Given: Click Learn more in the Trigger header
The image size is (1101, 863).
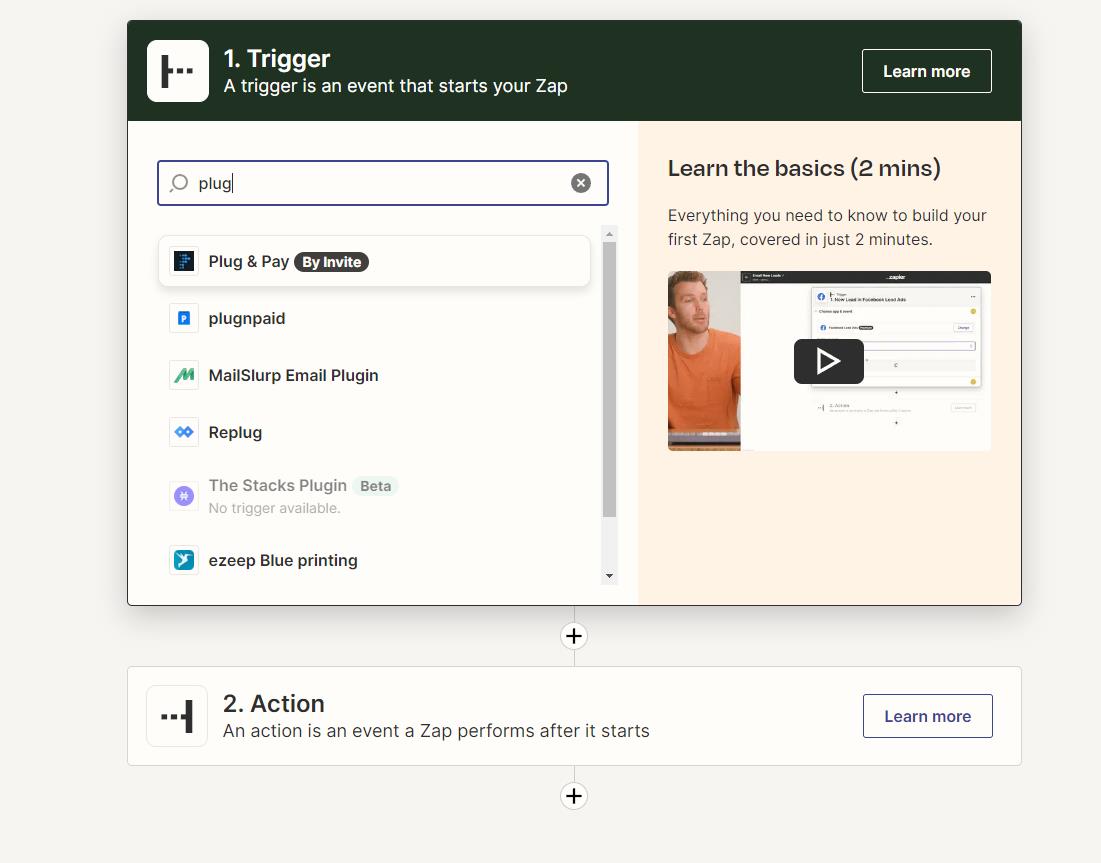Looking at the screenshot, I should 926,71.
